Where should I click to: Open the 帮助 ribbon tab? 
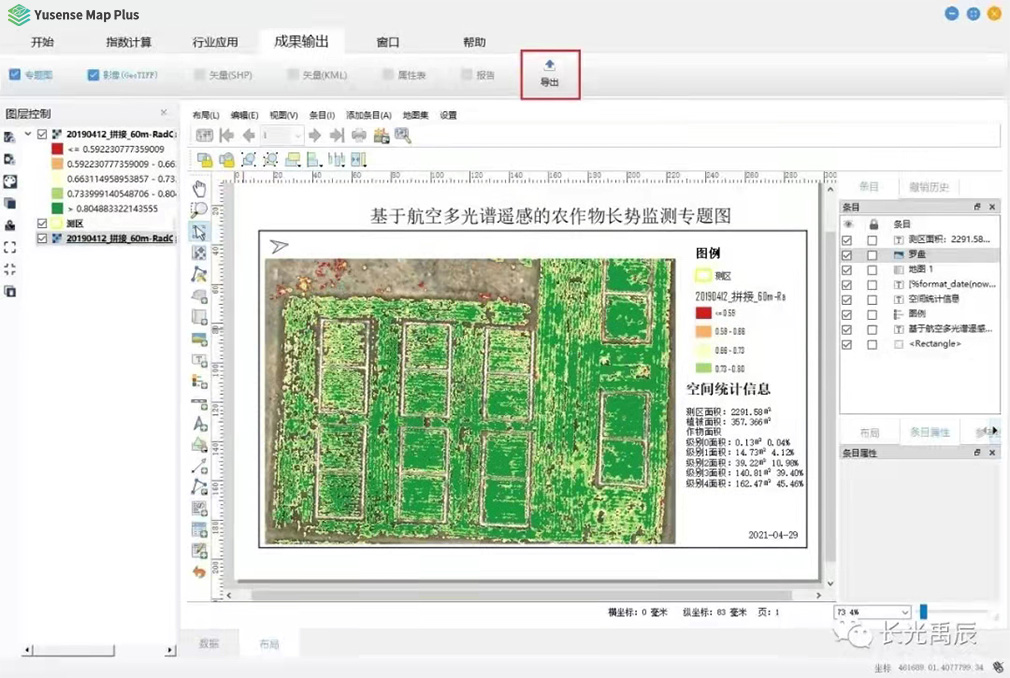[475, 42]
